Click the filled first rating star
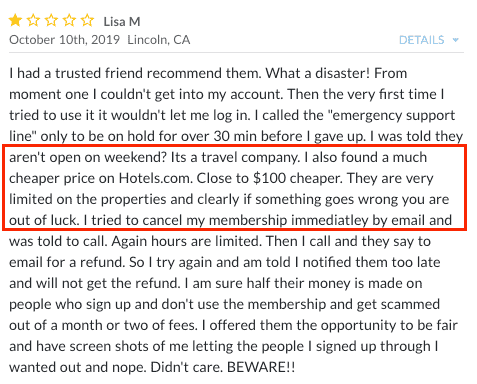The height and width of the screenshot is (384, 477). pyautogui.click(x=15, y=21)
